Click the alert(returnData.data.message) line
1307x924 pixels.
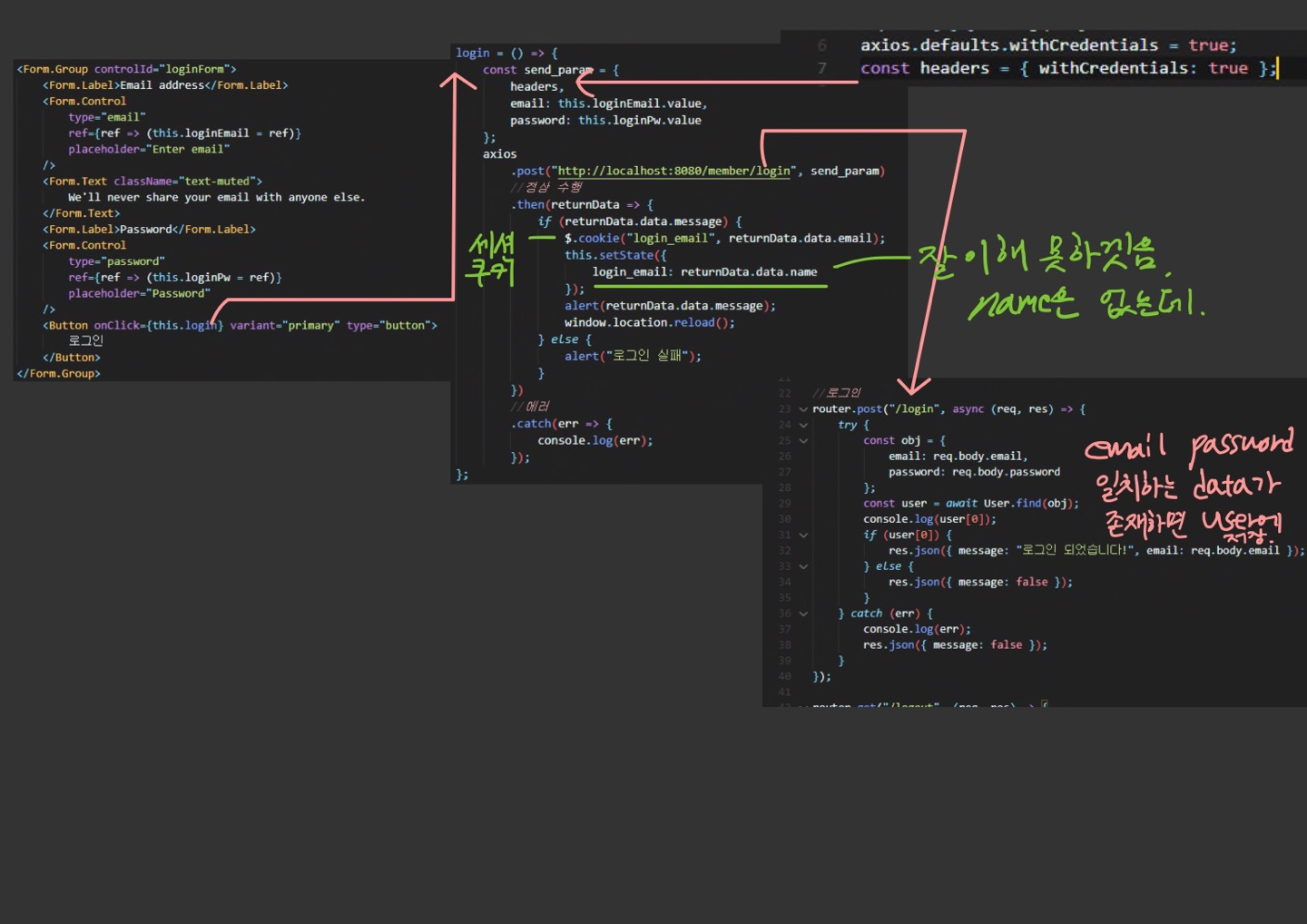[x=670, y=306]
